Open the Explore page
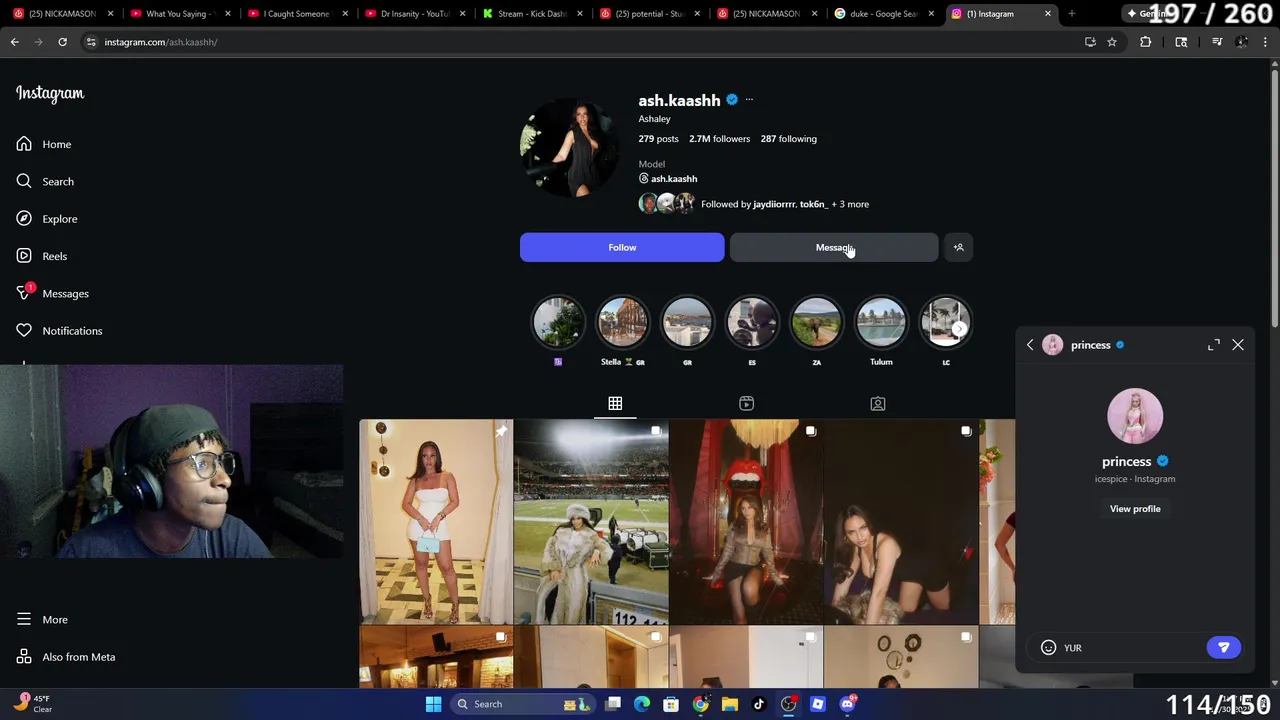The image size is (1280, 720). pyautogui.click(x=46, y=219)
